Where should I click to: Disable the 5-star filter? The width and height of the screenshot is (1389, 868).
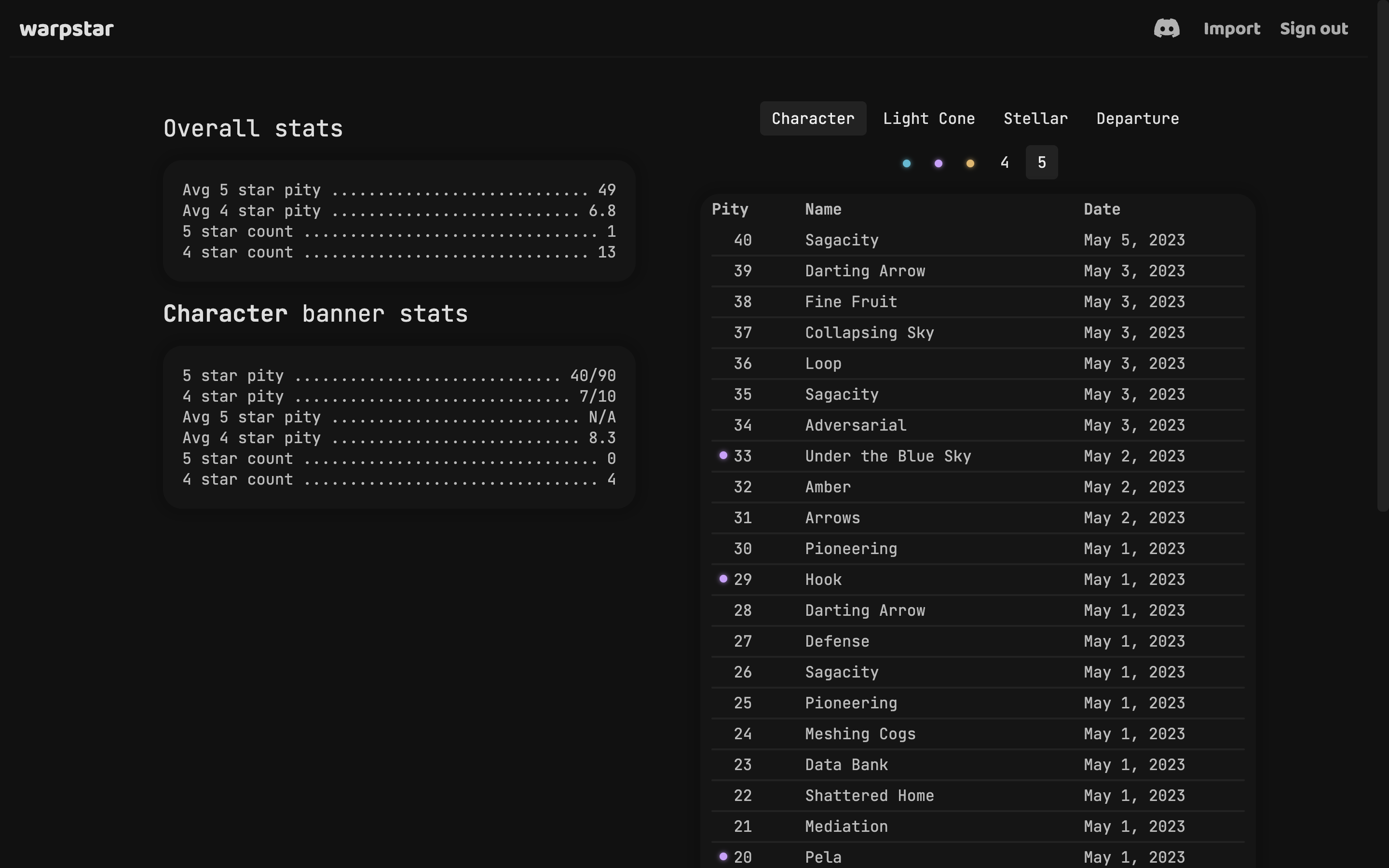tap(1041, 162)
